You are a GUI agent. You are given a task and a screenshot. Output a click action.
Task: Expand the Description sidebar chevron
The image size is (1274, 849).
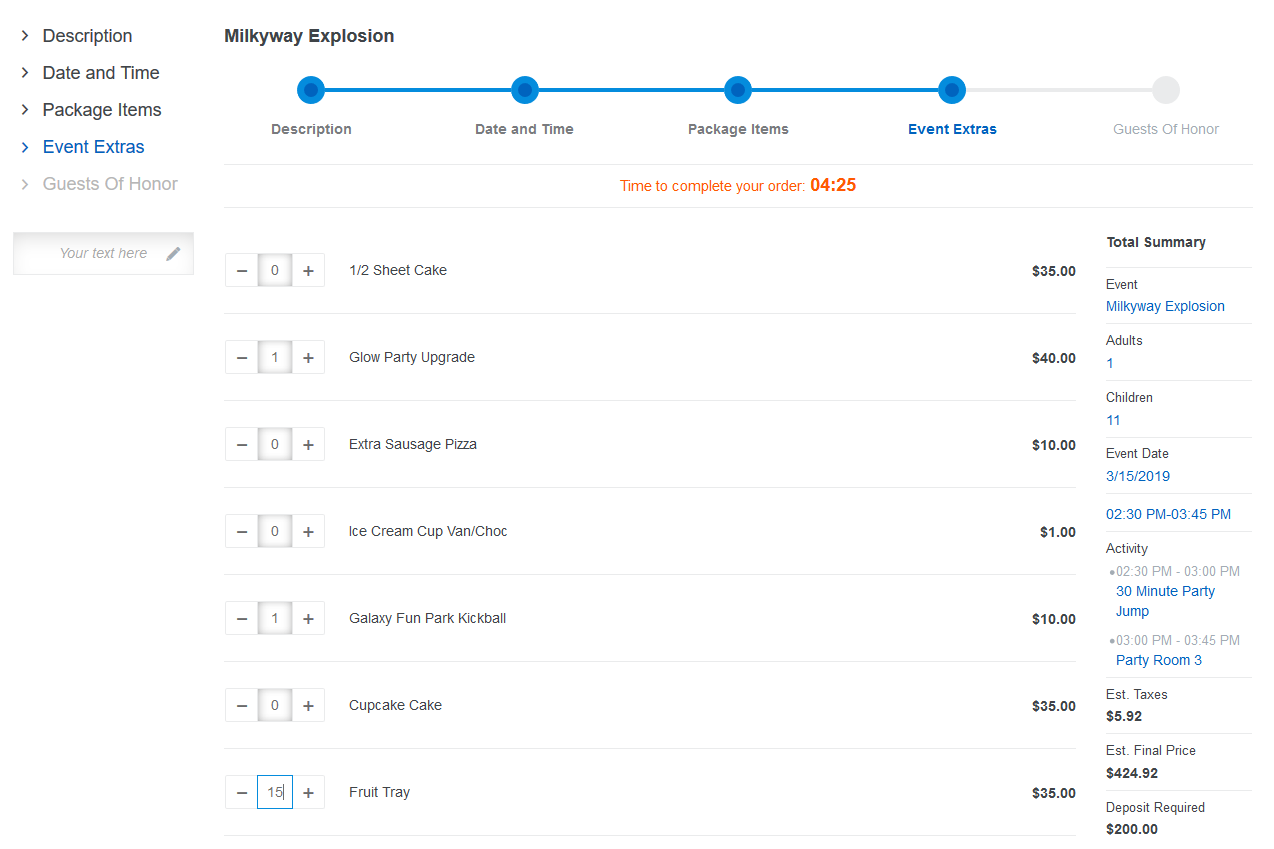tap(25, 36)
